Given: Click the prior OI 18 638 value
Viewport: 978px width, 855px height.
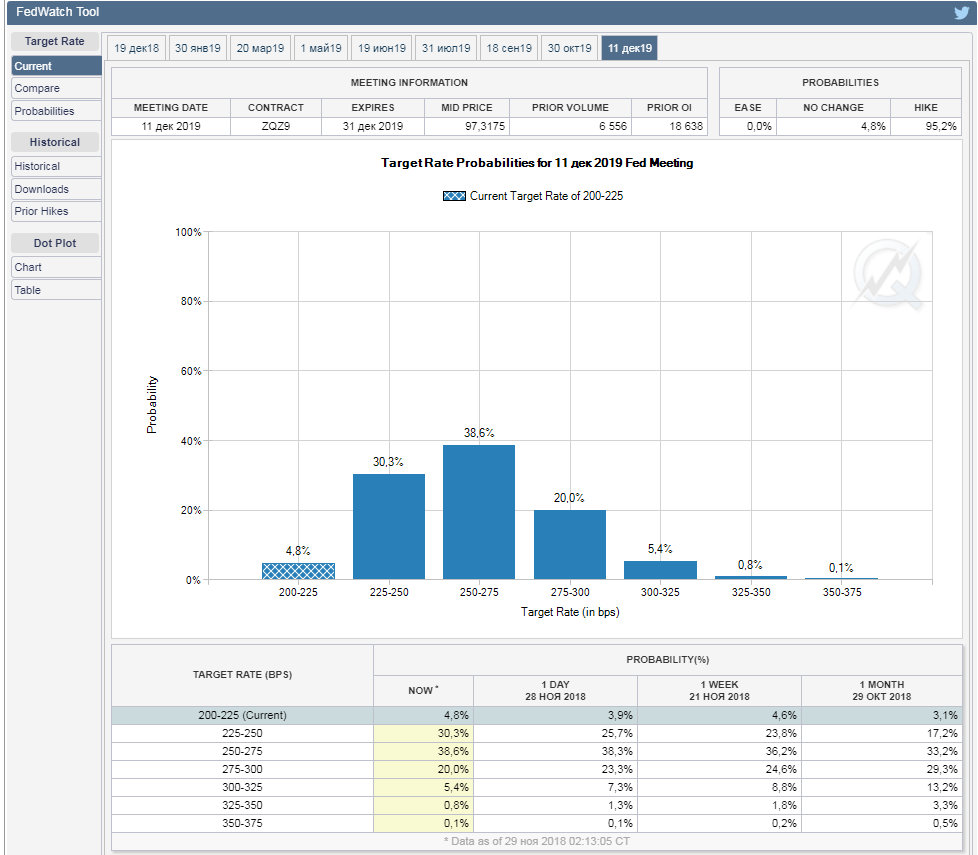Looking at the screenshot, I should point(686,126).
